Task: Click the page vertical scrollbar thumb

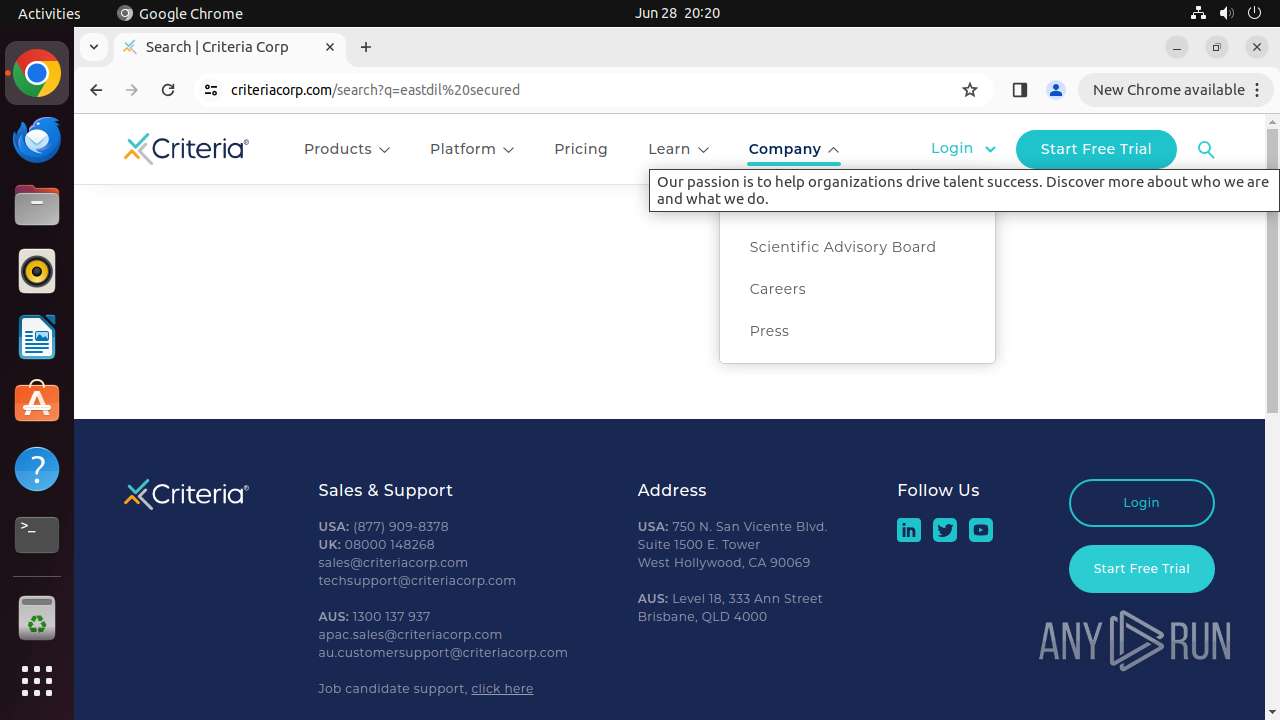Action: pos(1272,270)
